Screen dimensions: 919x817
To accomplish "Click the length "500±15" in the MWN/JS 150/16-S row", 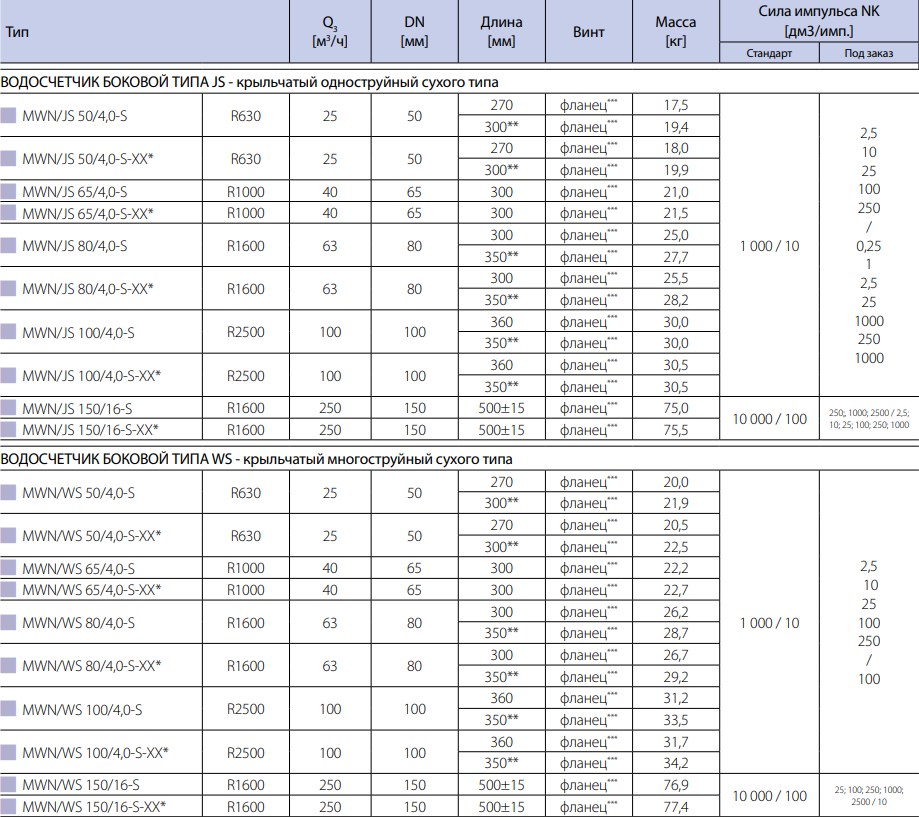I will point(502,408).
